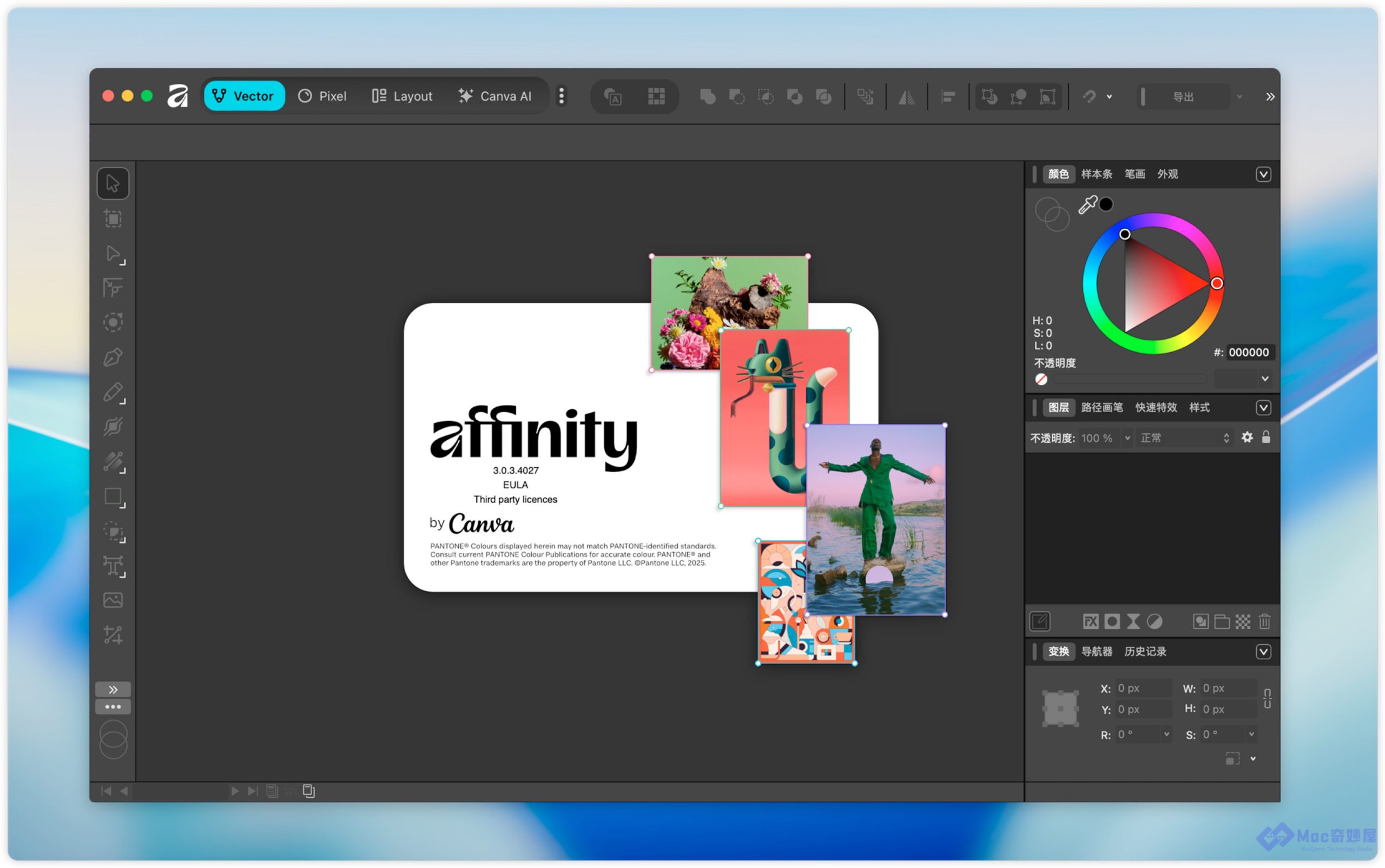Click the hex color 000000 field
This screenshot has height=868, width=1385.
[x=1249, y=353]
